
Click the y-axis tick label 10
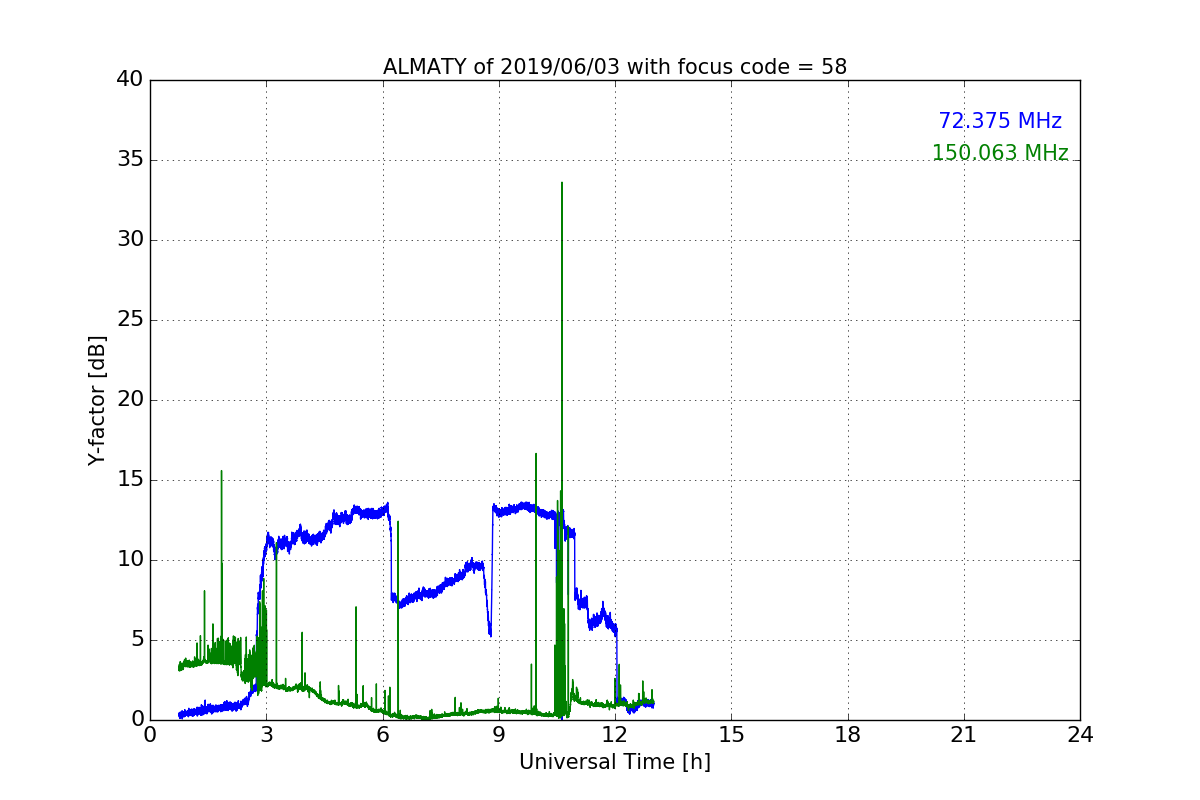130,560
